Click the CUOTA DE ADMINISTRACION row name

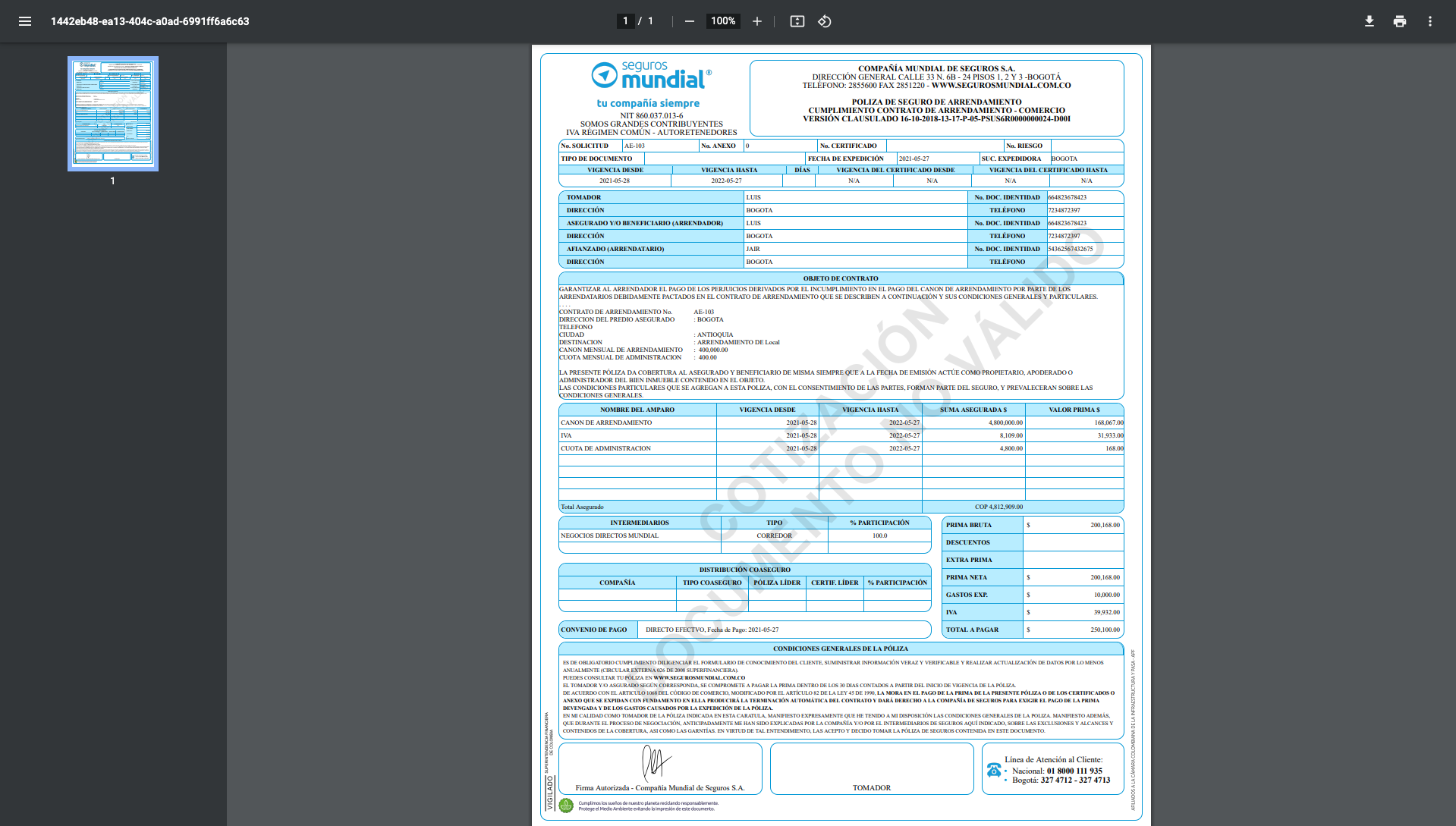click(605, 448)
